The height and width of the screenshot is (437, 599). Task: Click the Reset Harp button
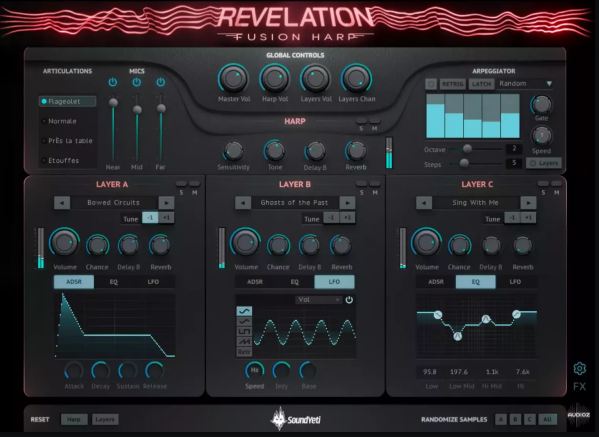coord(74,419)
